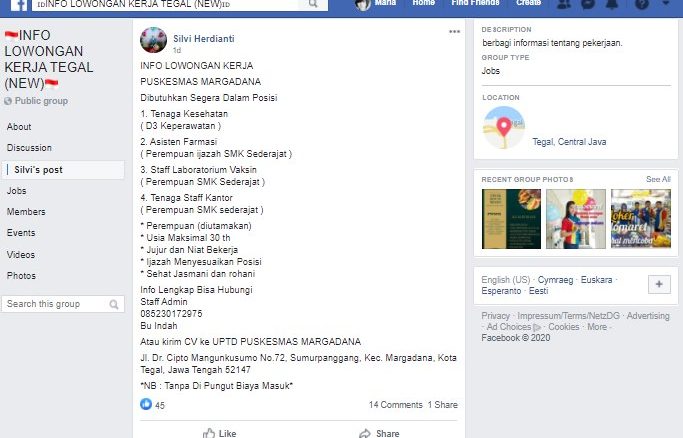Viewport: 683px width, 438px height.
Task: Open notifications bell icon
Action: pyautogui.click(x=612, y=4)
